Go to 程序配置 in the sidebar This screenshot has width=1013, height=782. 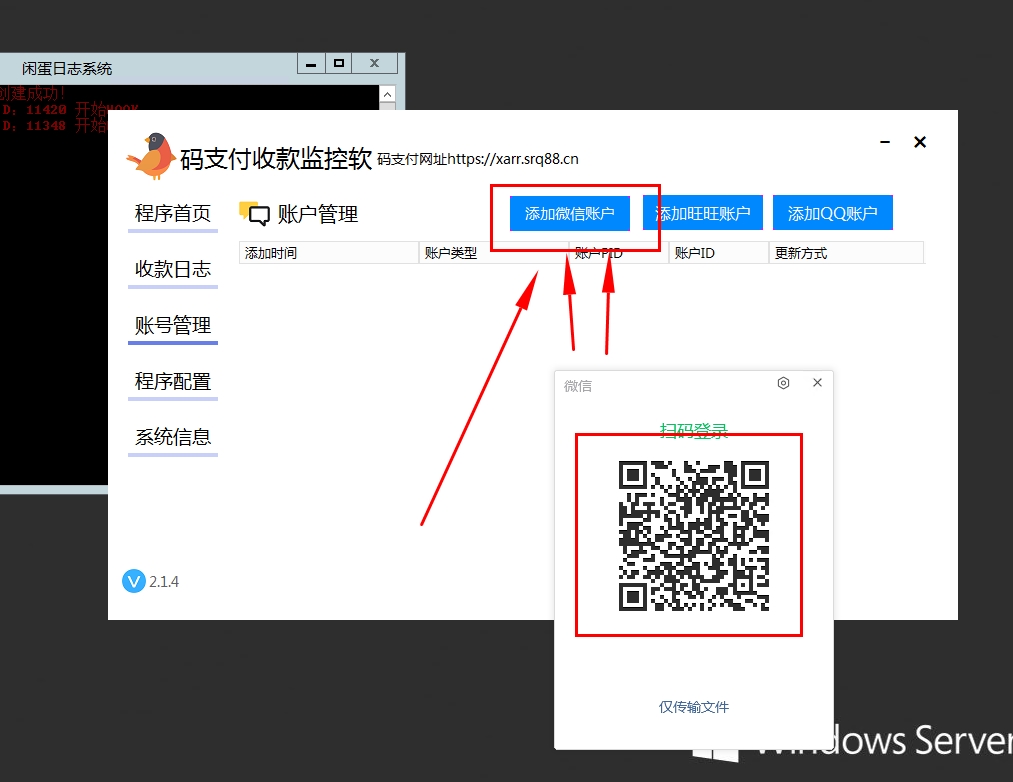[173, 381]
